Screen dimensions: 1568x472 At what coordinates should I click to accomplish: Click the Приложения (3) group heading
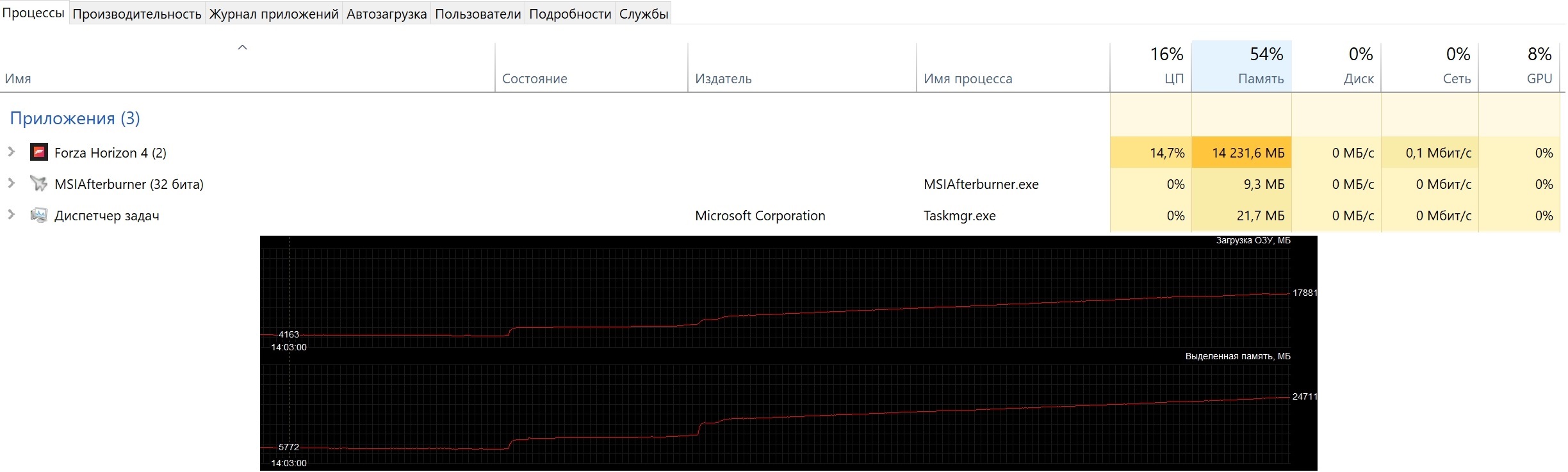coord(75,118)
